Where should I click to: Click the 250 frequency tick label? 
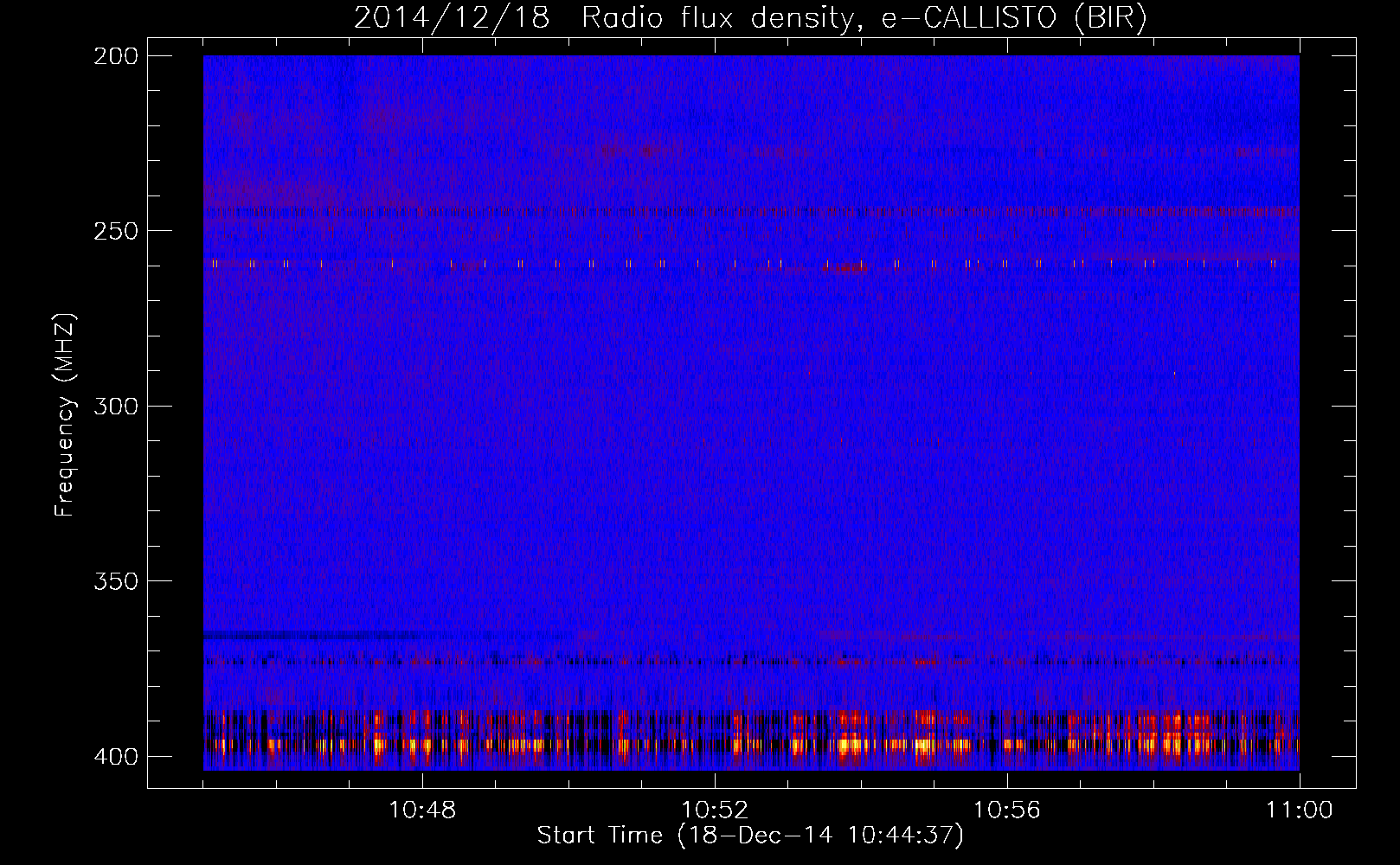pyautogui.click(x=115, y=231)
